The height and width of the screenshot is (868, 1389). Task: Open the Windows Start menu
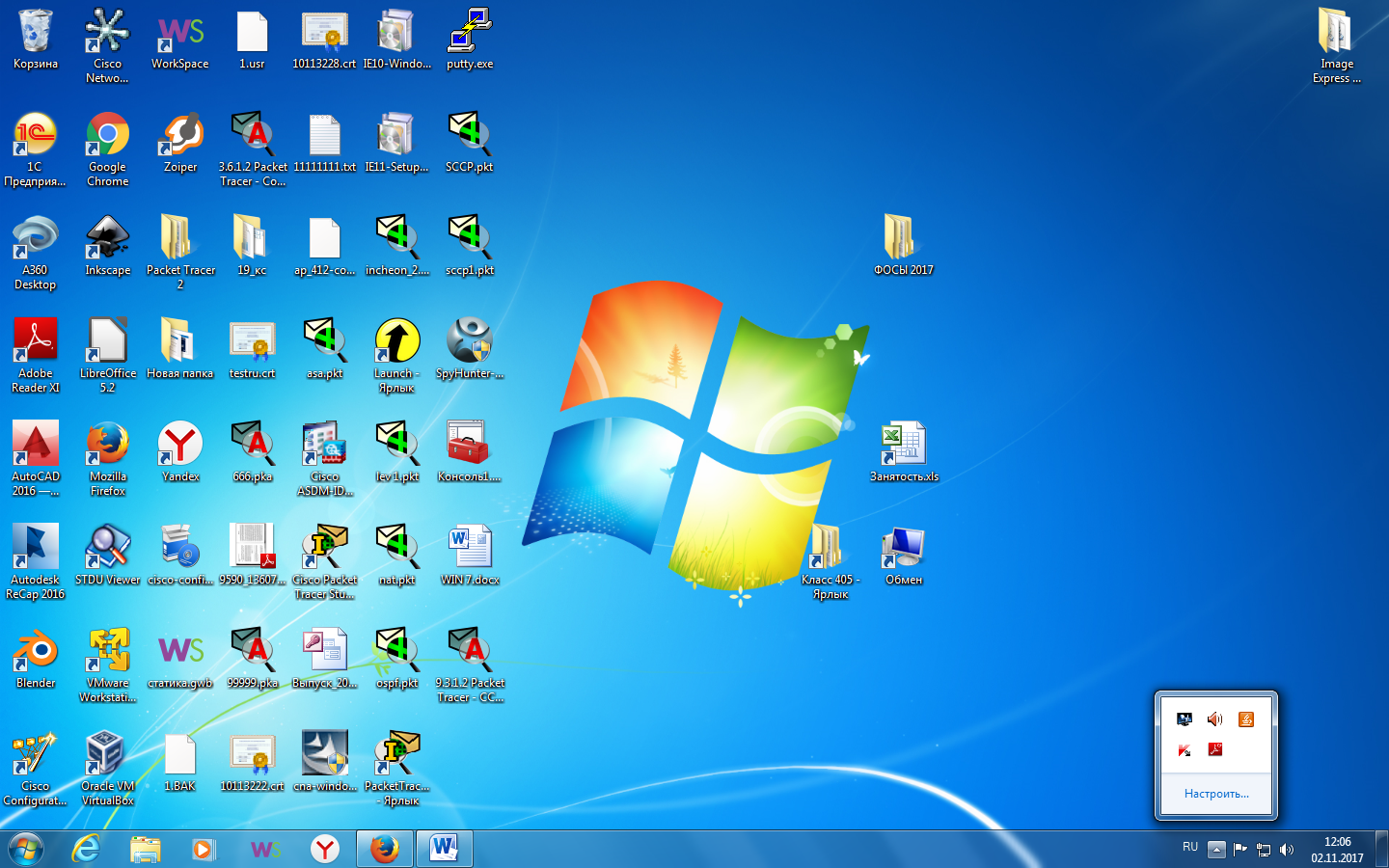coord(26,849)
